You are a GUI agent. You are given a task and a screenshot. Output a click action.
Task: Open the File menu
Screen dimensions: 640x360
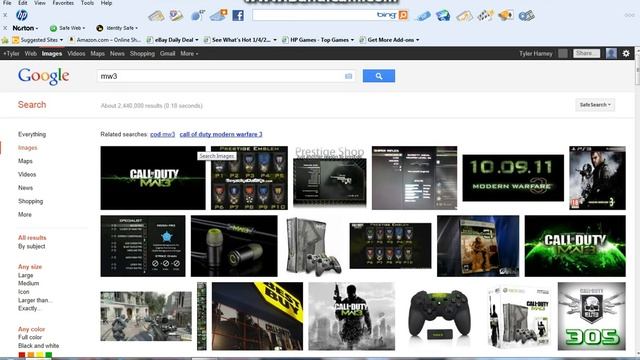click(x=7, y=3)
